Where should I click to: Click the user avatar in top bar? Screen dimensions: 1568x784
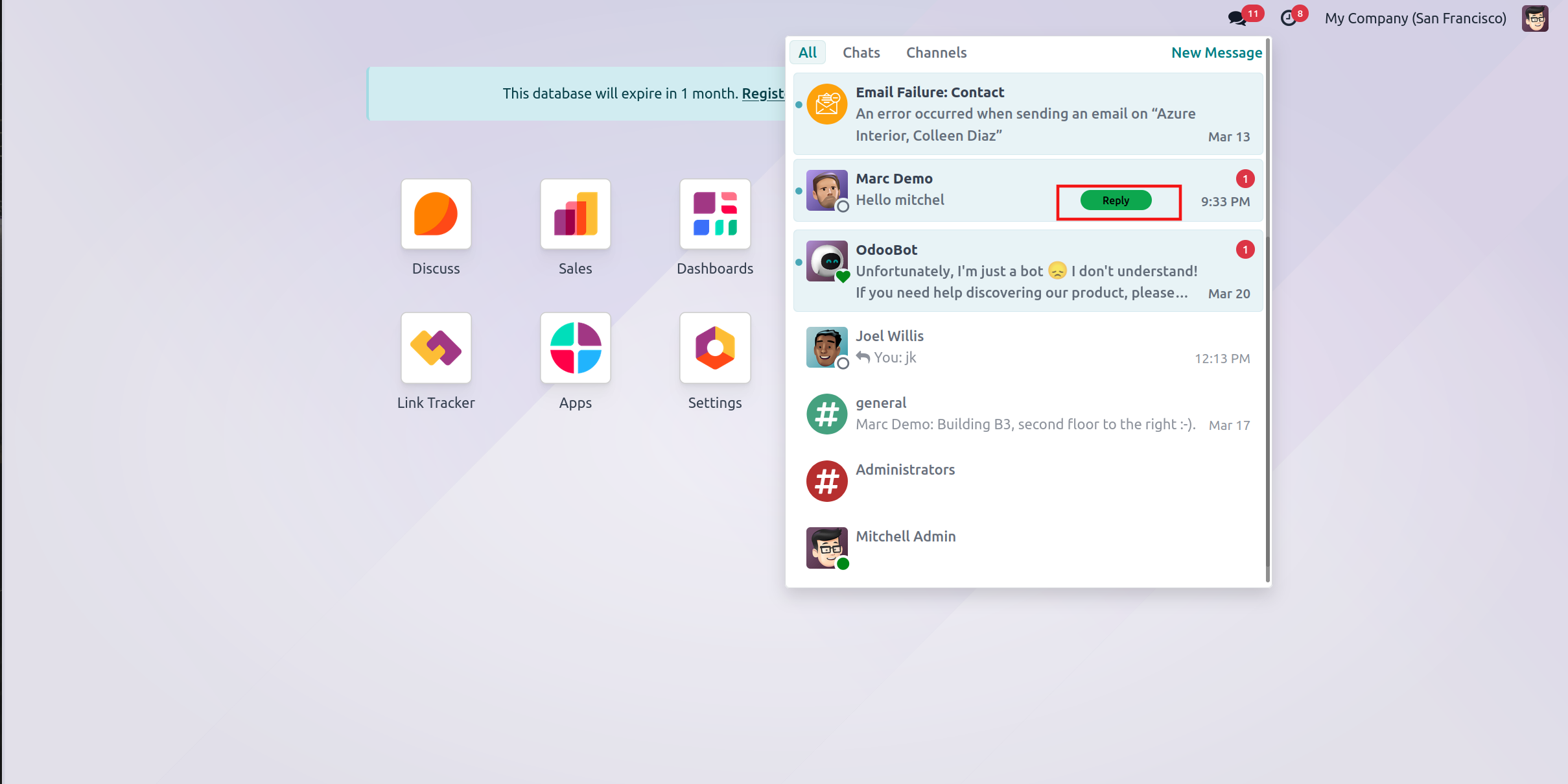1535,18
